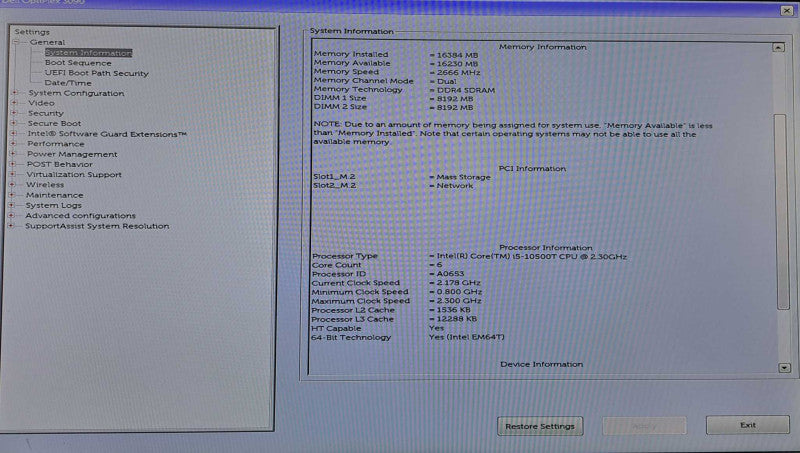
Task: Open UEFI Boot Path Security
Action: click(x=96, y=73)
